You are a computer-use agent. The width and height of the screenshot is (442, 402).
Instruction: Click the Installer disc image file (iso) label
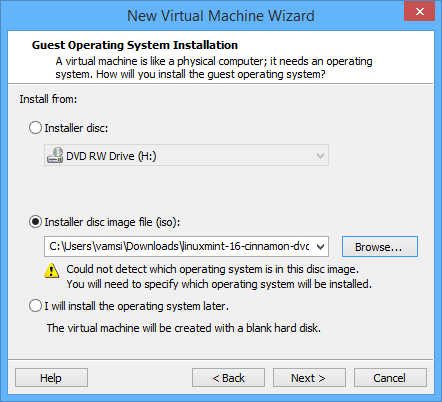point(112,222)
